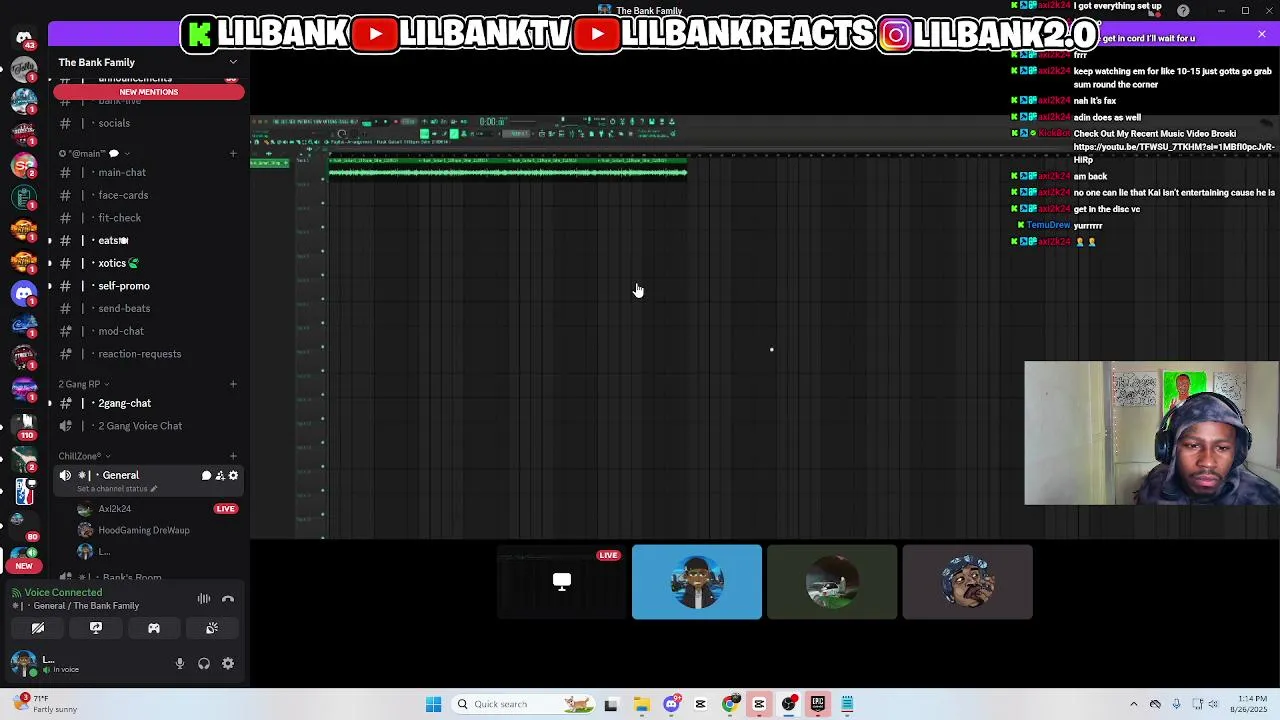Start an activity with the game controller icon
The width and height of the screenshot is (1280, 720).
(x=154, y=628)
